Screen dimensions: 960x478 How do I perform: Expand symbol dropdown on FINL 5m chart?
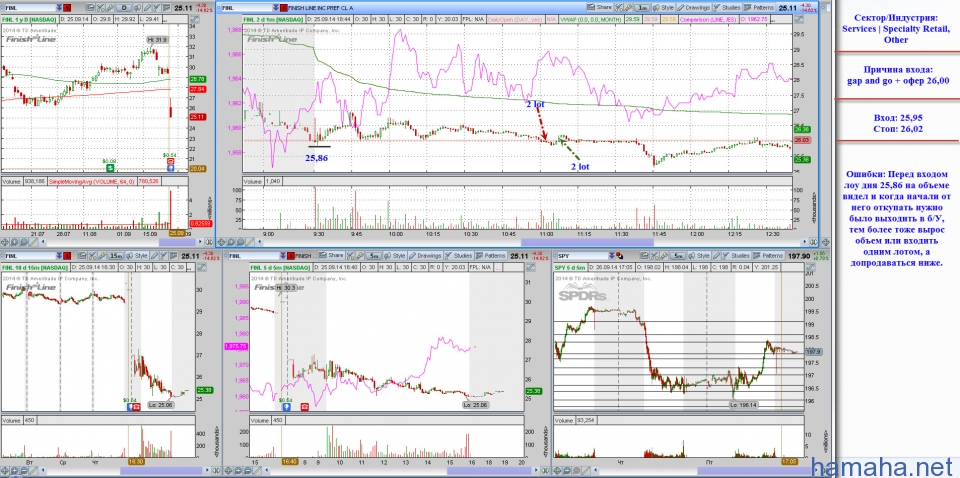(x=283, y=256)
